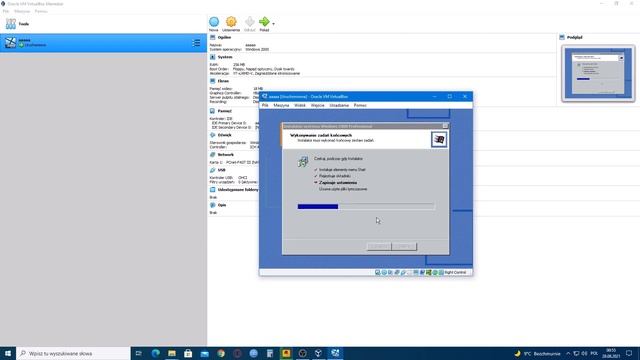
Task: Launch Microsoft Edge from taskbar
Action: 156,353
